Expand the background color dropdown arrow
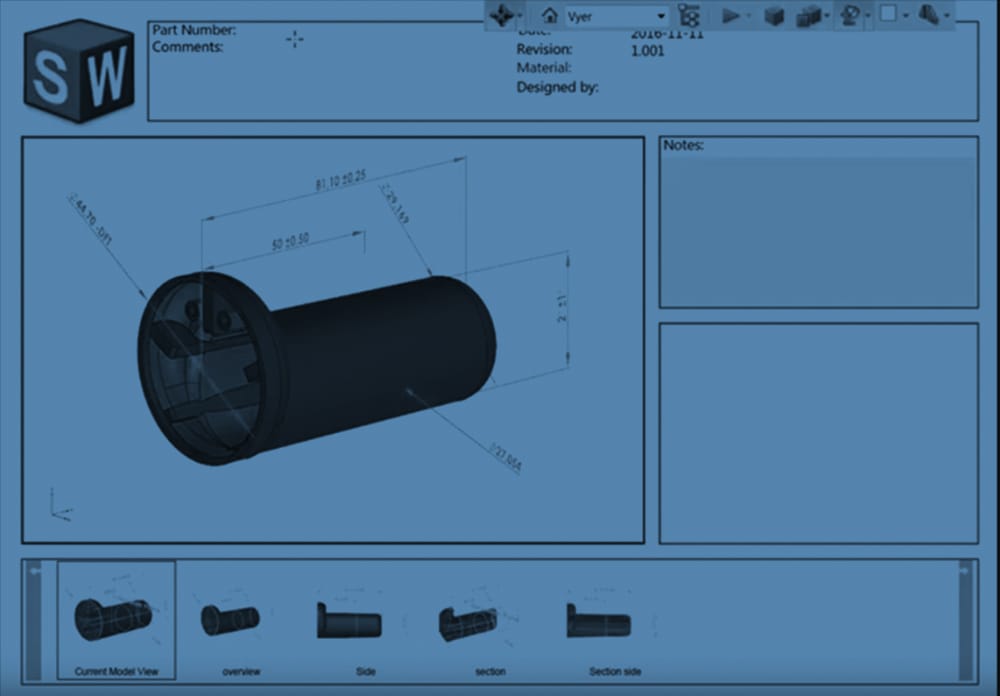This screenshot has height=696, width=1000. (x=905, y=16)
